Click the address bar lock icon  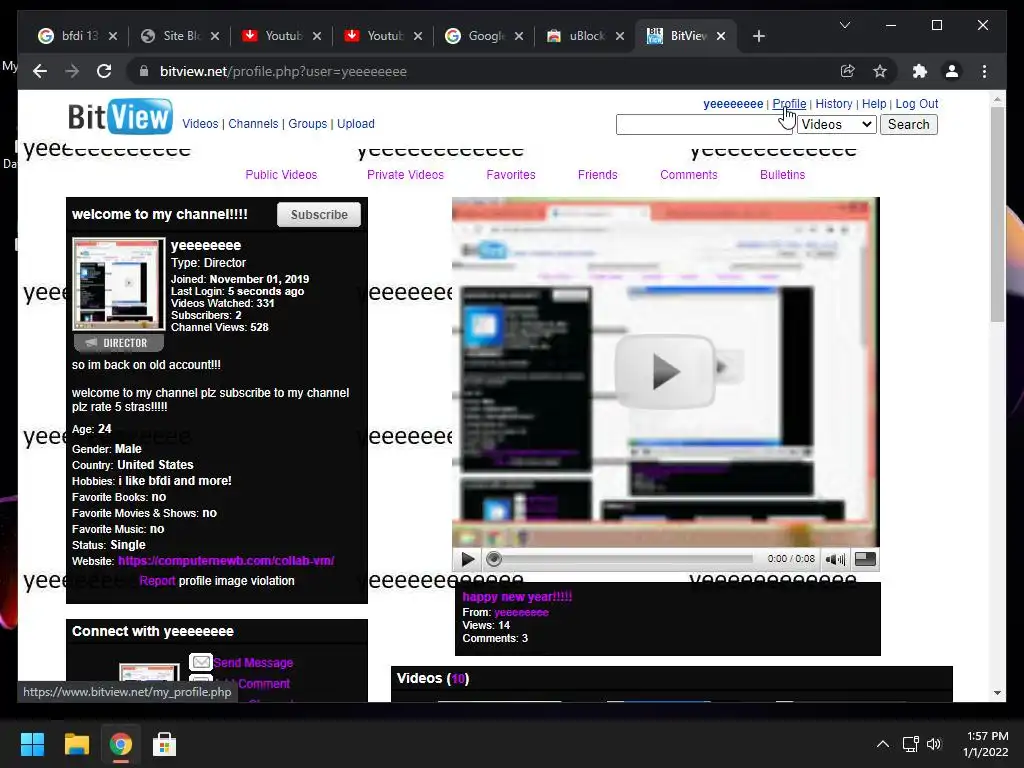point(144,71)
